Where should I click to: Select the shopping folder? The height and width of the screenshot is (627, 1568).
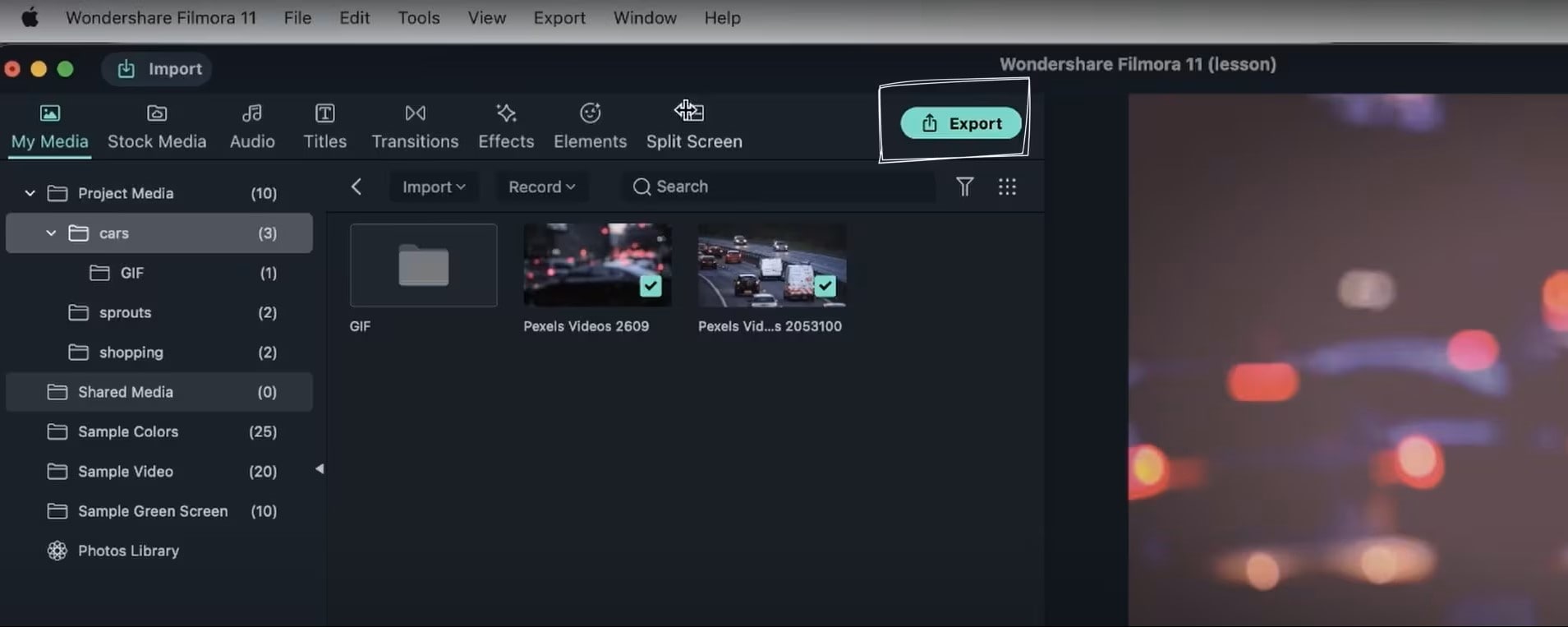point(159,353)
